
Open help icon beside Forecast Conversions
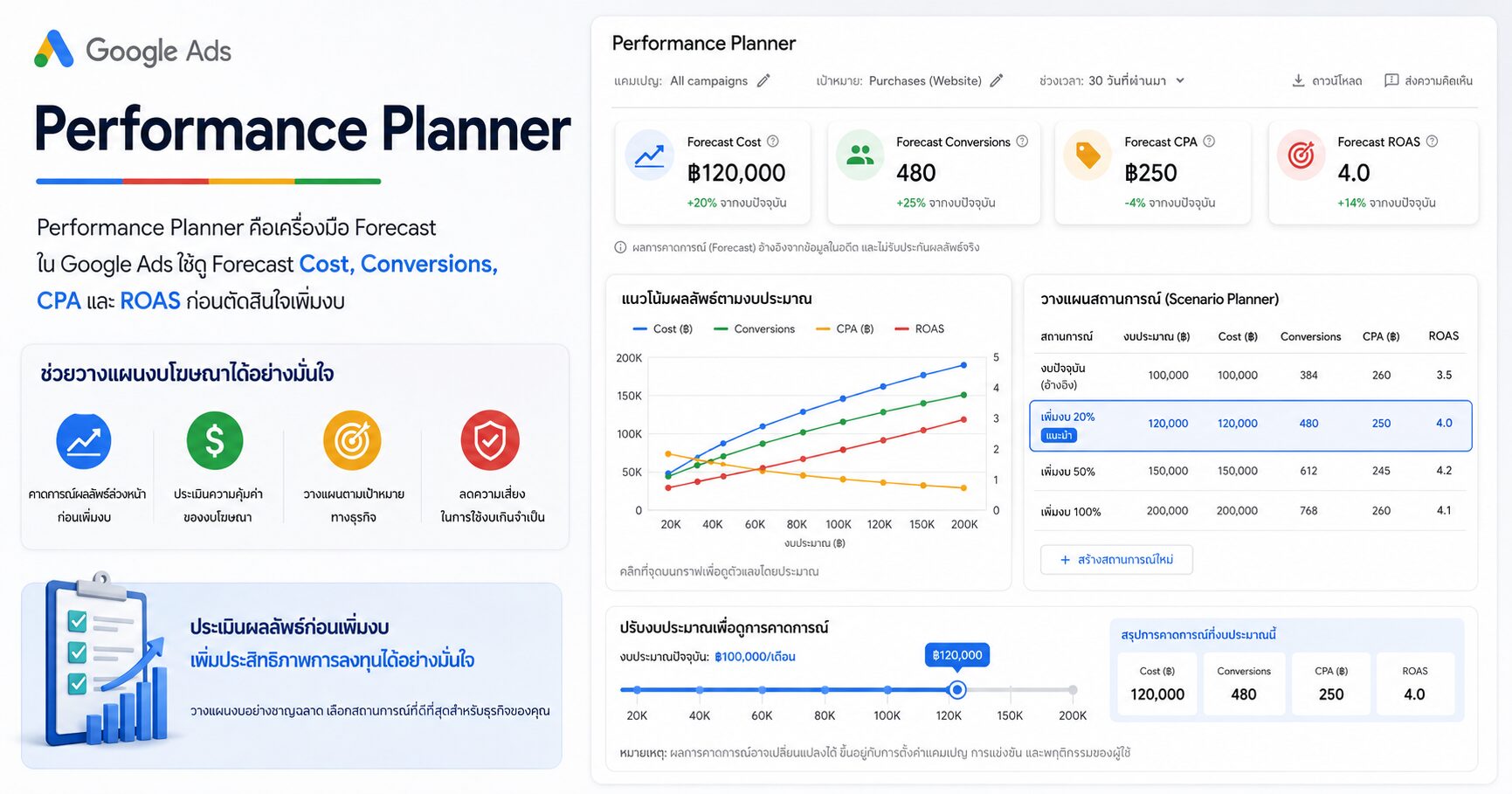[x=1022, y=142]
